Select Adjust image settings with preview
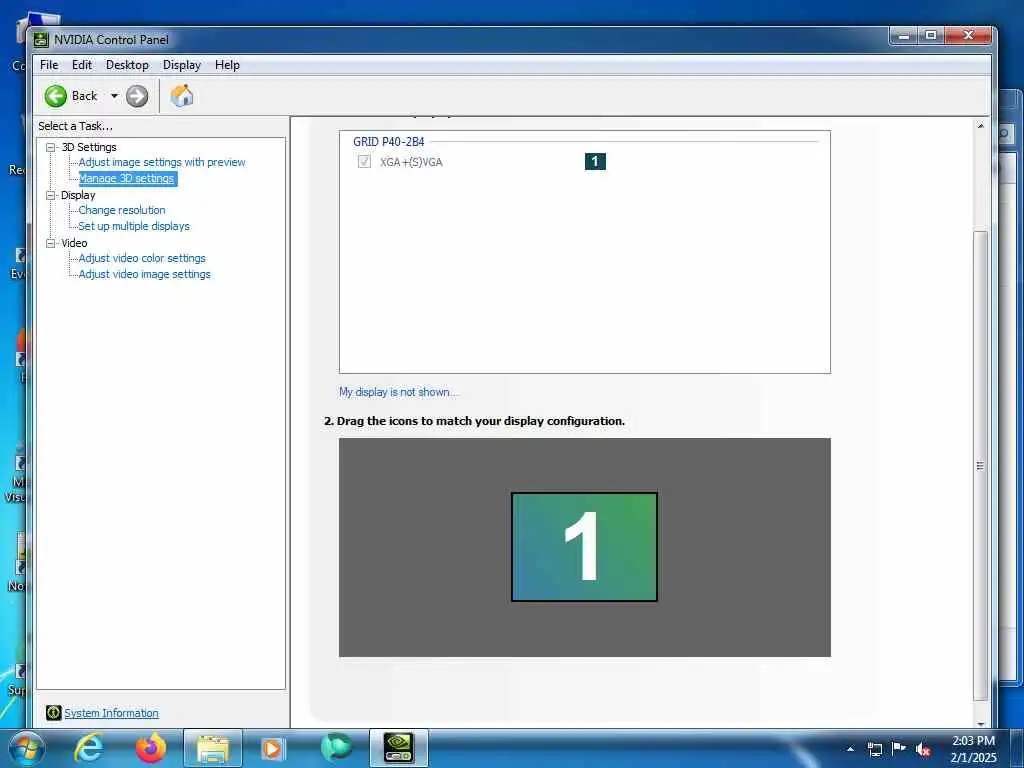1024x768 pixels. click(162, 162)
